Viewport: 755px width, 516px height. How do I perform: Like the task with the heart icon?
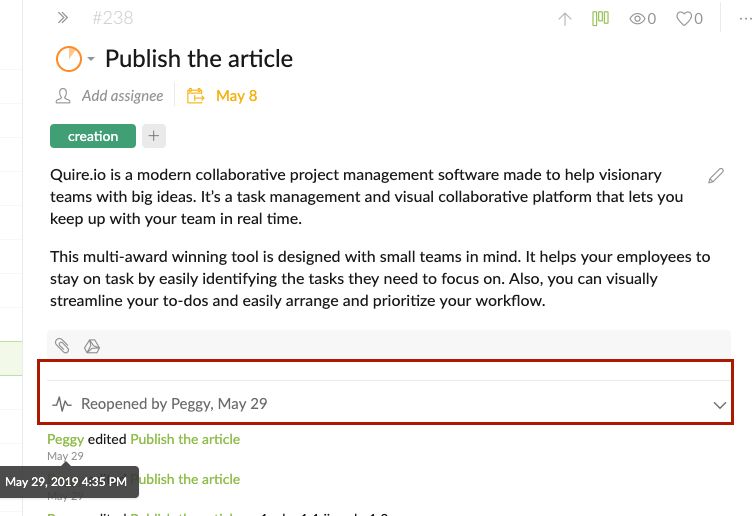click(x=684, y=19)
